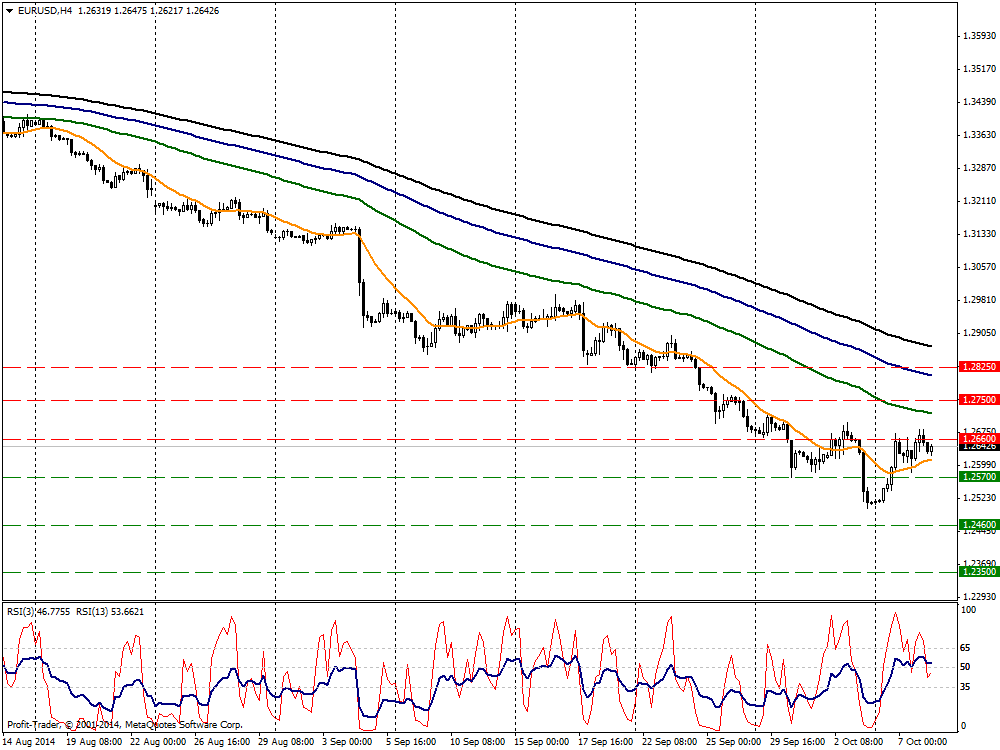Click the 29 Aug 08:00 time label

click(286, 742)
